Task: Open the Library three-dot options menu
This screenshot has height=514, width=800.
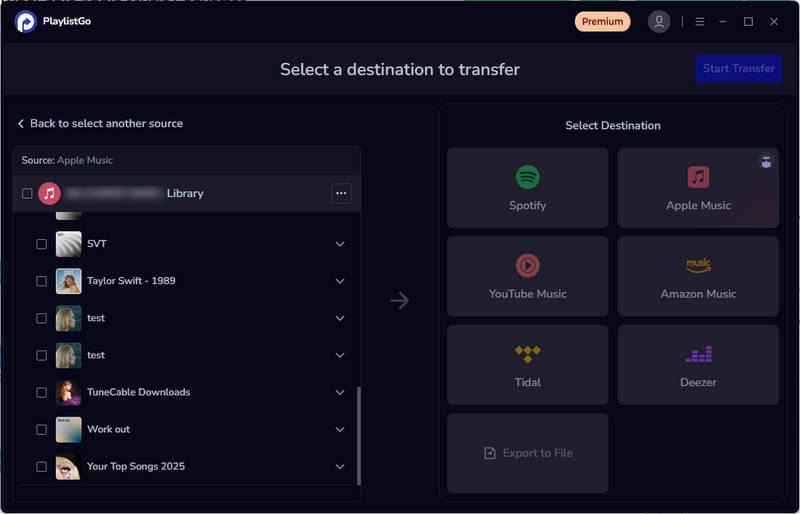Action: point(341,193)
